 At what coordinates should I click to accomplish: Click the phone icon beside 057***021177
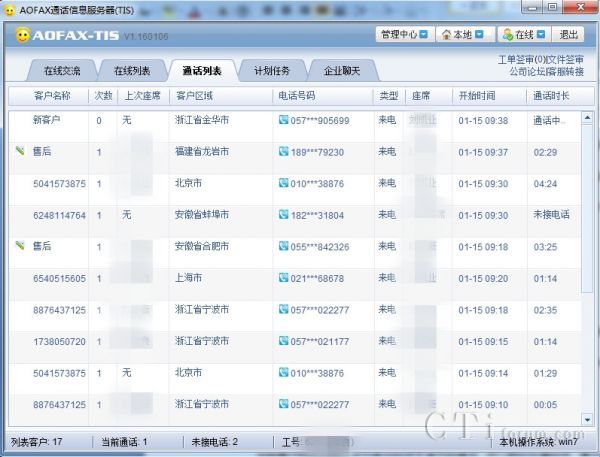pyautogui.click(x=283, y=341)
